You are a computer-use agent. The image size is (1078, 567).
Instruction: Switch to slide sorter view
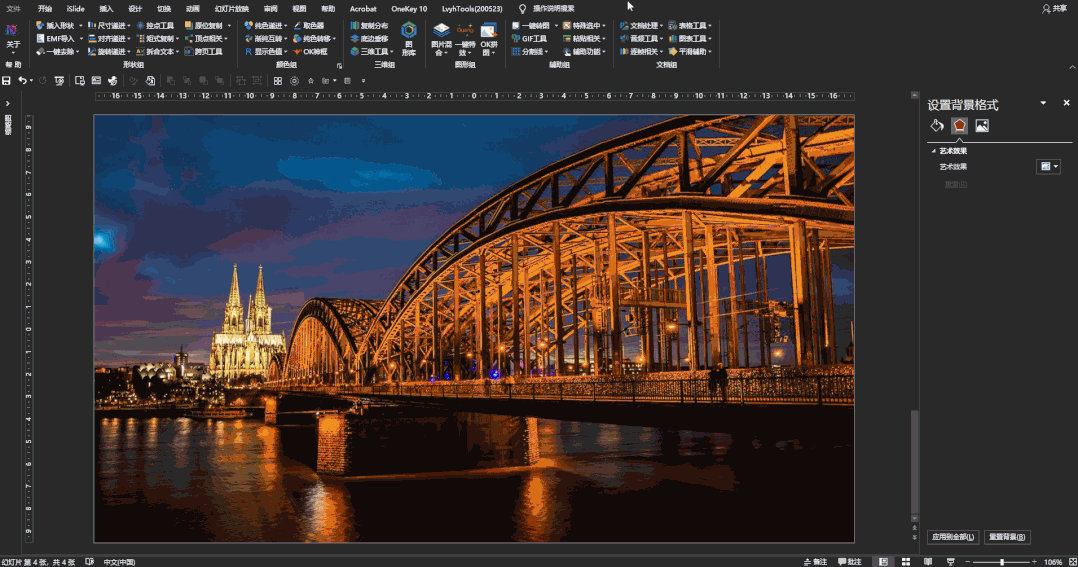pos(905,562)
